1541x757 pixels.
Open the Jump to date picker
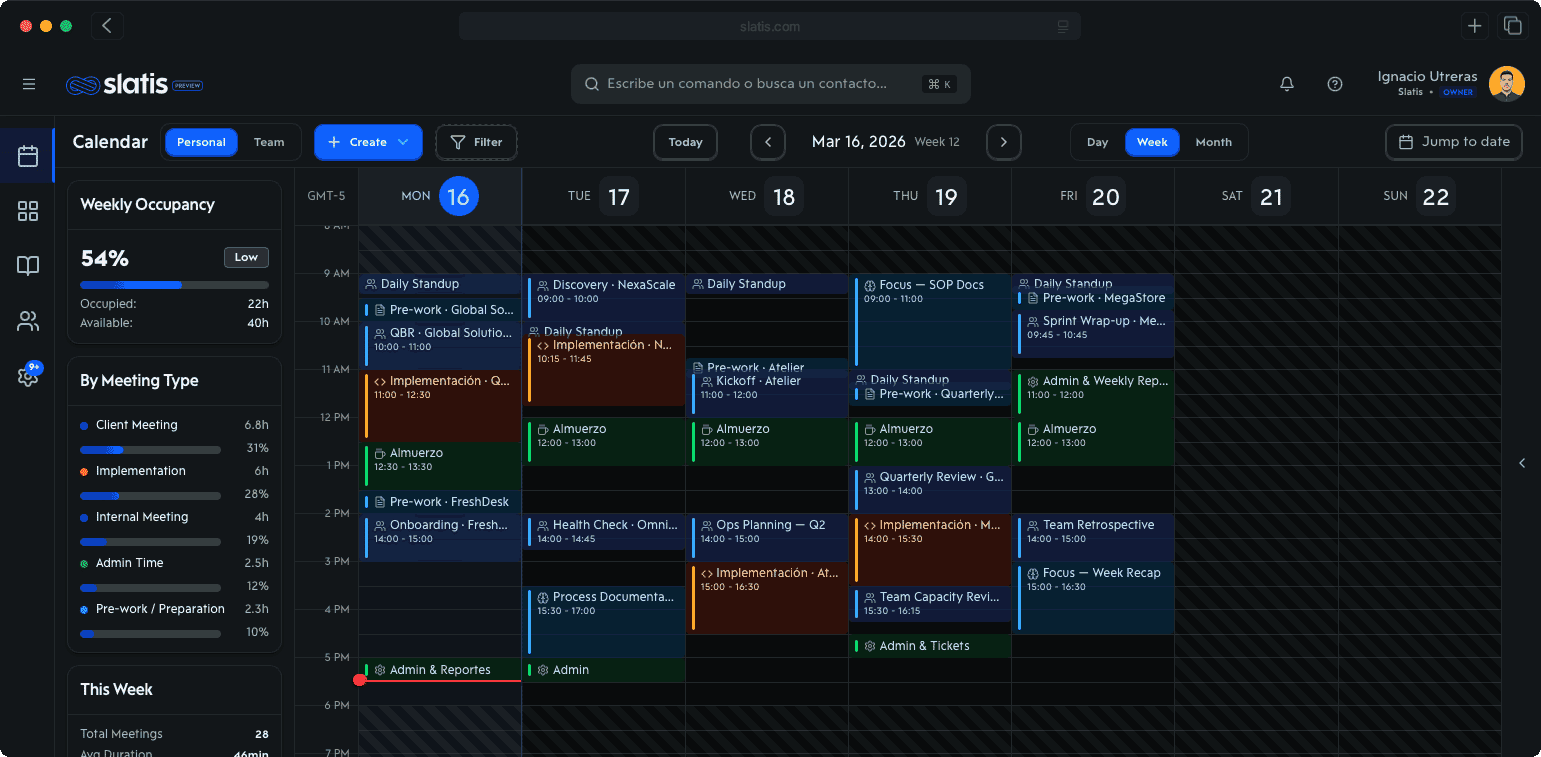(1453, 142)
